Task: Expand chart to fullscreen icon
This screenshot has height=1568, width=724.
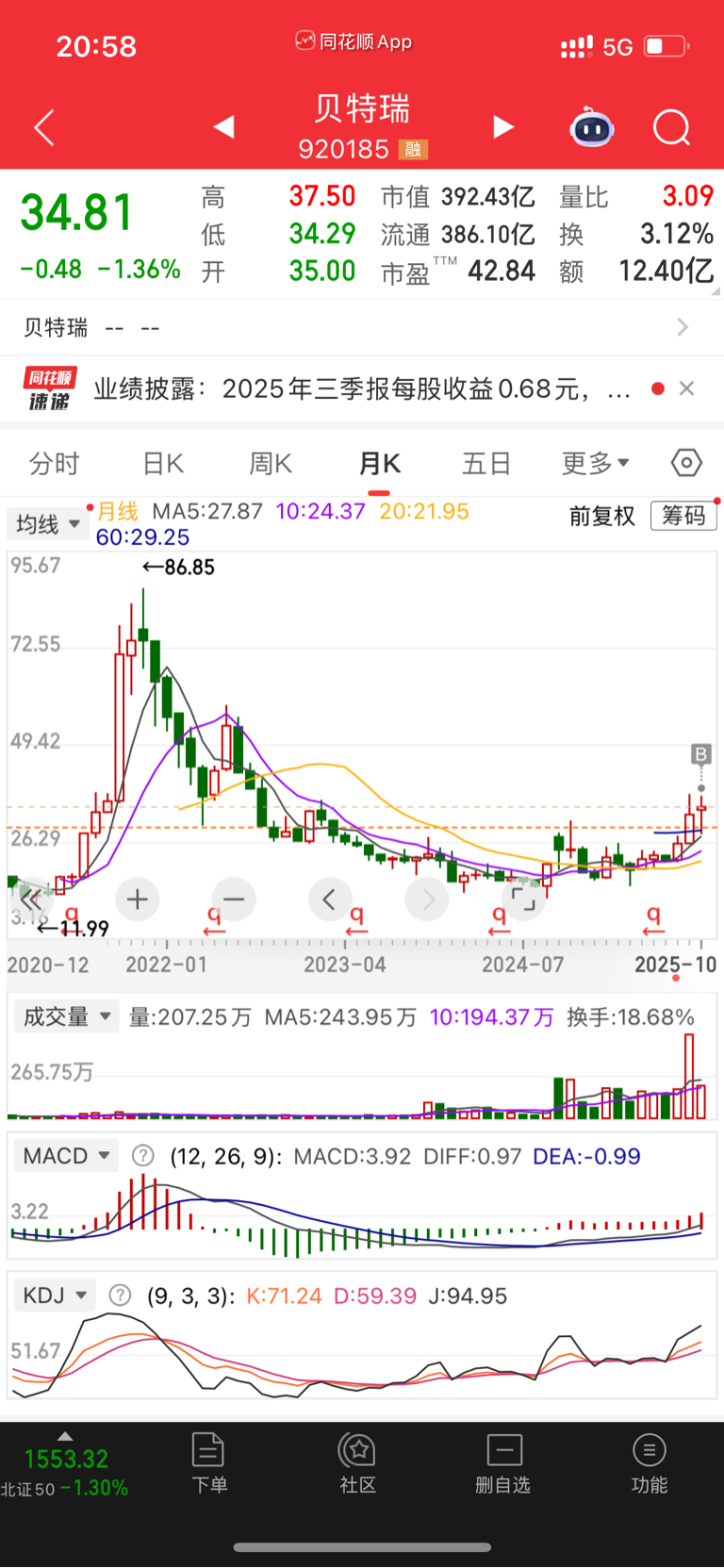Action: click(523, 899)
